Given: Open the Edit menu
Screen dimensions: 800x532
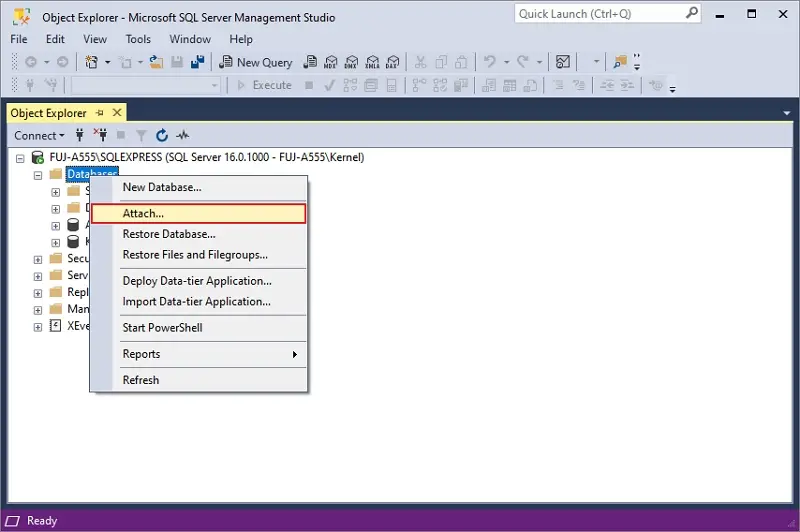Looking at the screenshot, I should (55, 39).
